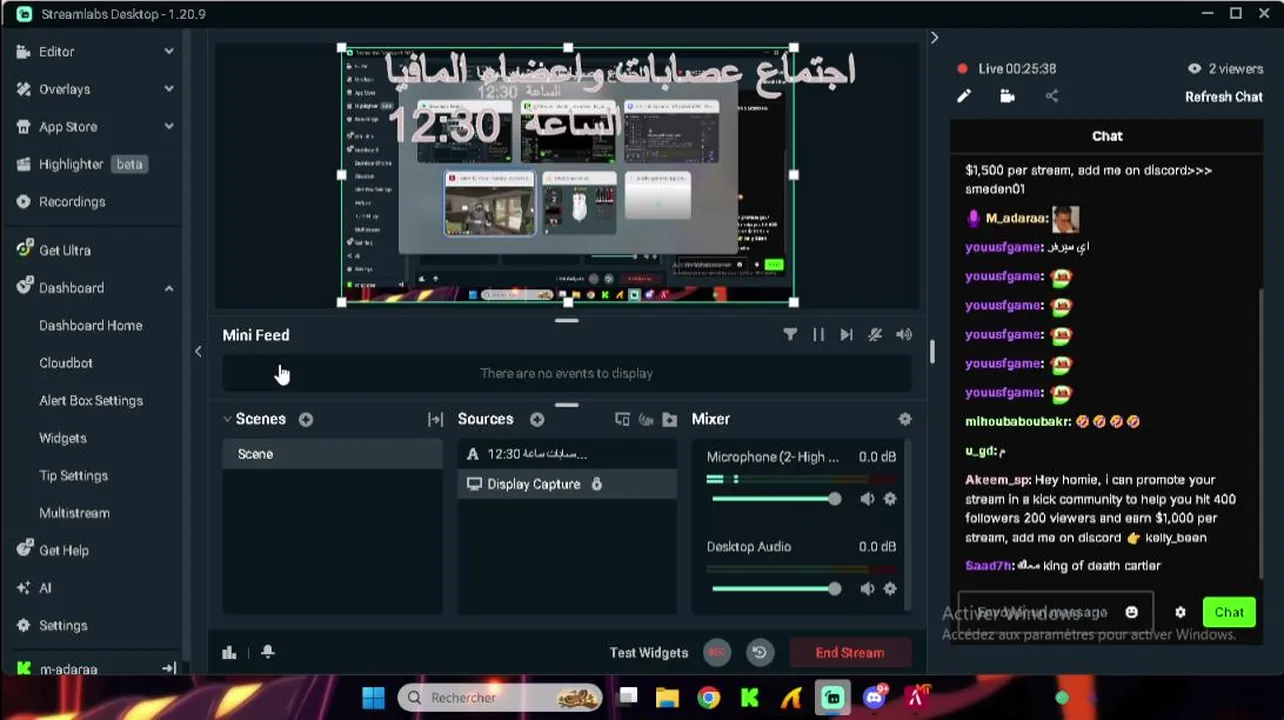Collapse the Scenes dropdown arrow
This screenshot has height=720, width=1284.
tap(227, 419)
